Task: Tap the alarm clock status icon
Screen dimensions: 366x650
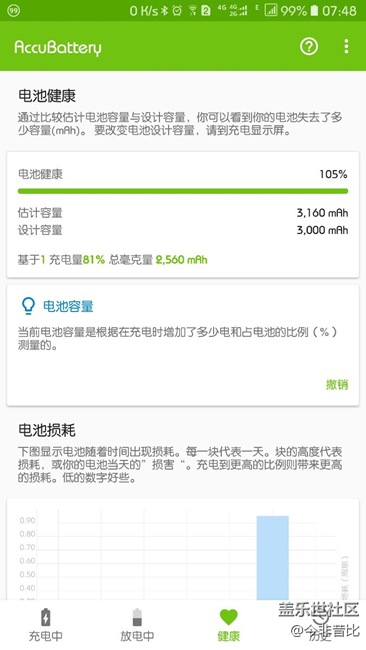Action: pyautogui.click(x=177, y=11)
